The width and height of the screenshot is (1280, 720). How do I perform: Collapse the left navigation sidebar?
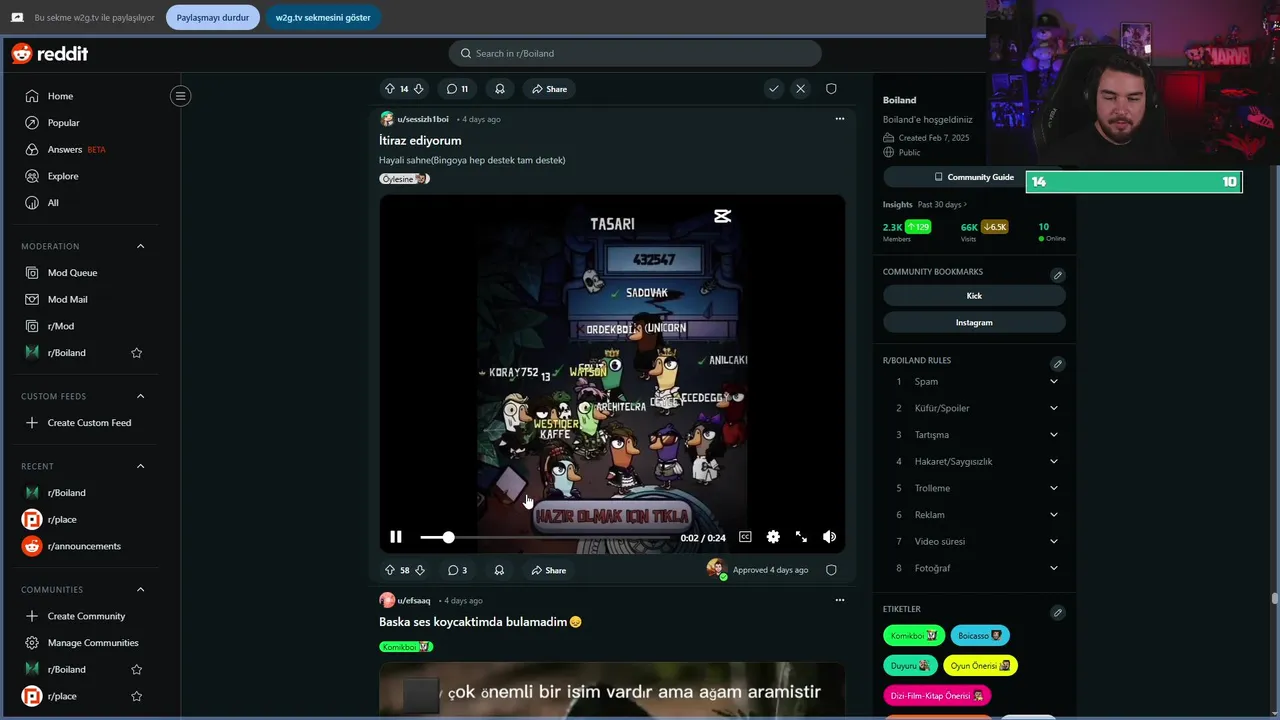tap(180, 96)
